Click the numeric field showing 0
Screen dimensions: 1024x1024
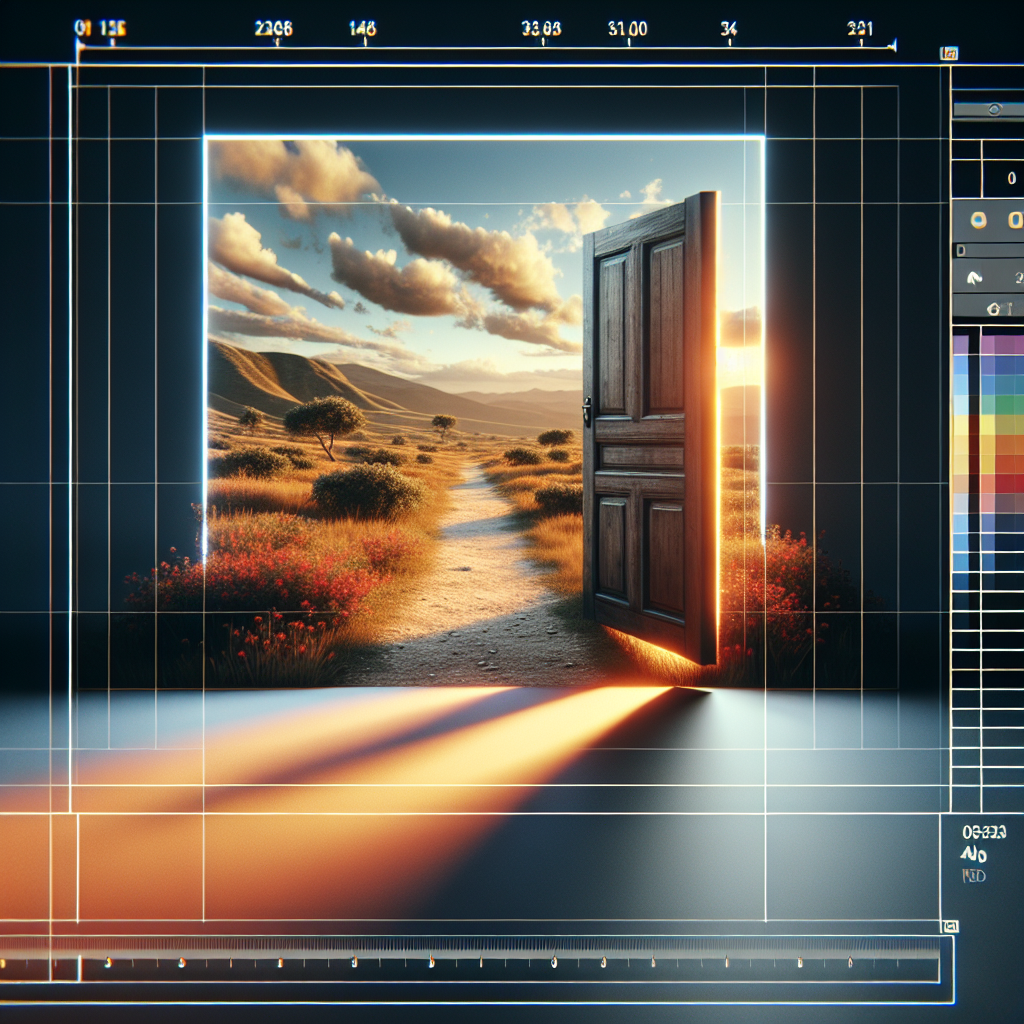[1012, 177]
